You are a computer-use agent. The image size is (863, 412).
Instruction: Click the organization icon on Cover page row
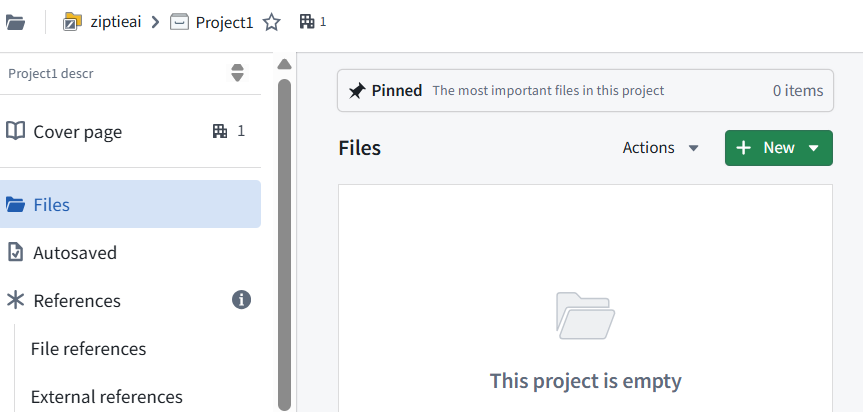[x=220, y=131]
